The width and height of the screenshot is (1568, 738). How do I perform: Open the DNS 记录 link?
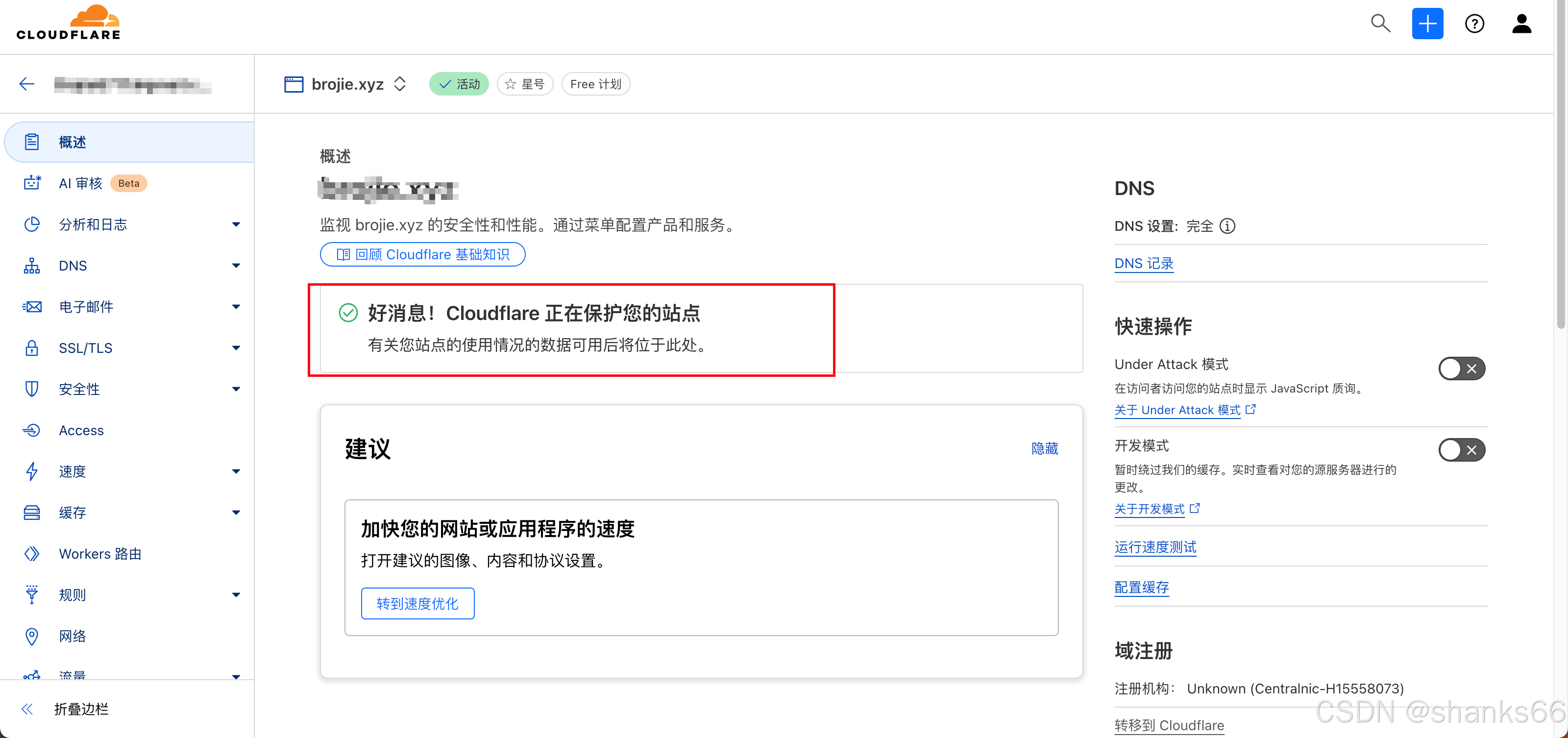pos(1143,264)
